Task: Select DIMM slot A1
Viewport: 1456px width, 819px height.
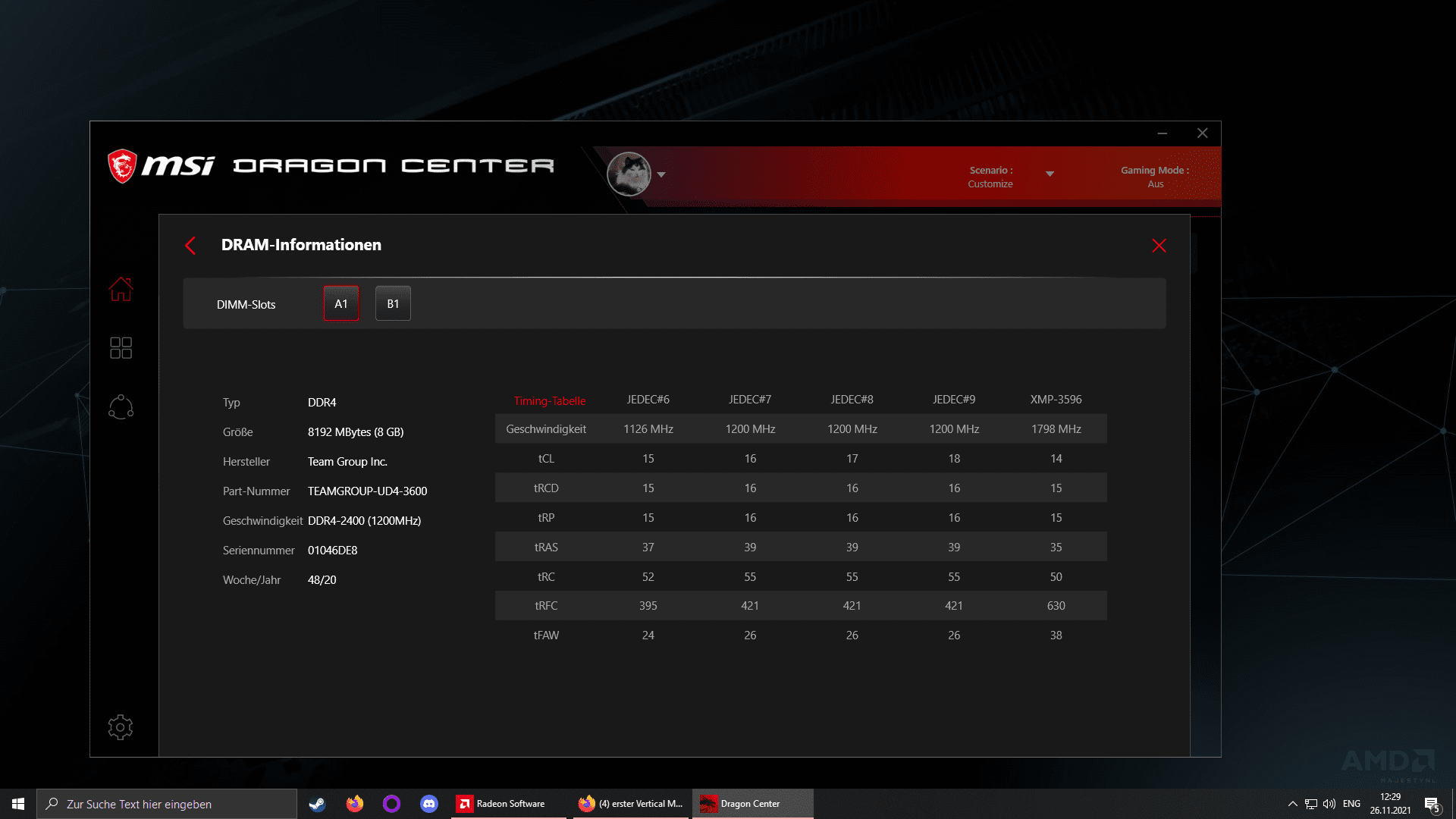Action: pos(341,303)
